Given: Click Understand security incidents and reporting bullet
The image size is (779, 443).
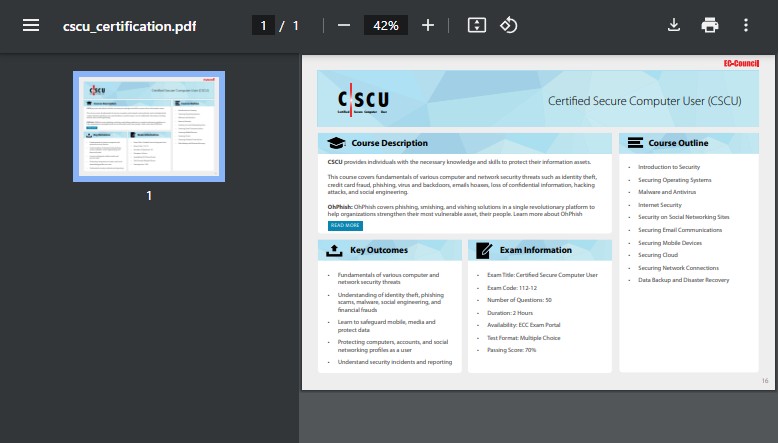Looking at the screenshot, I should (394, 362).
